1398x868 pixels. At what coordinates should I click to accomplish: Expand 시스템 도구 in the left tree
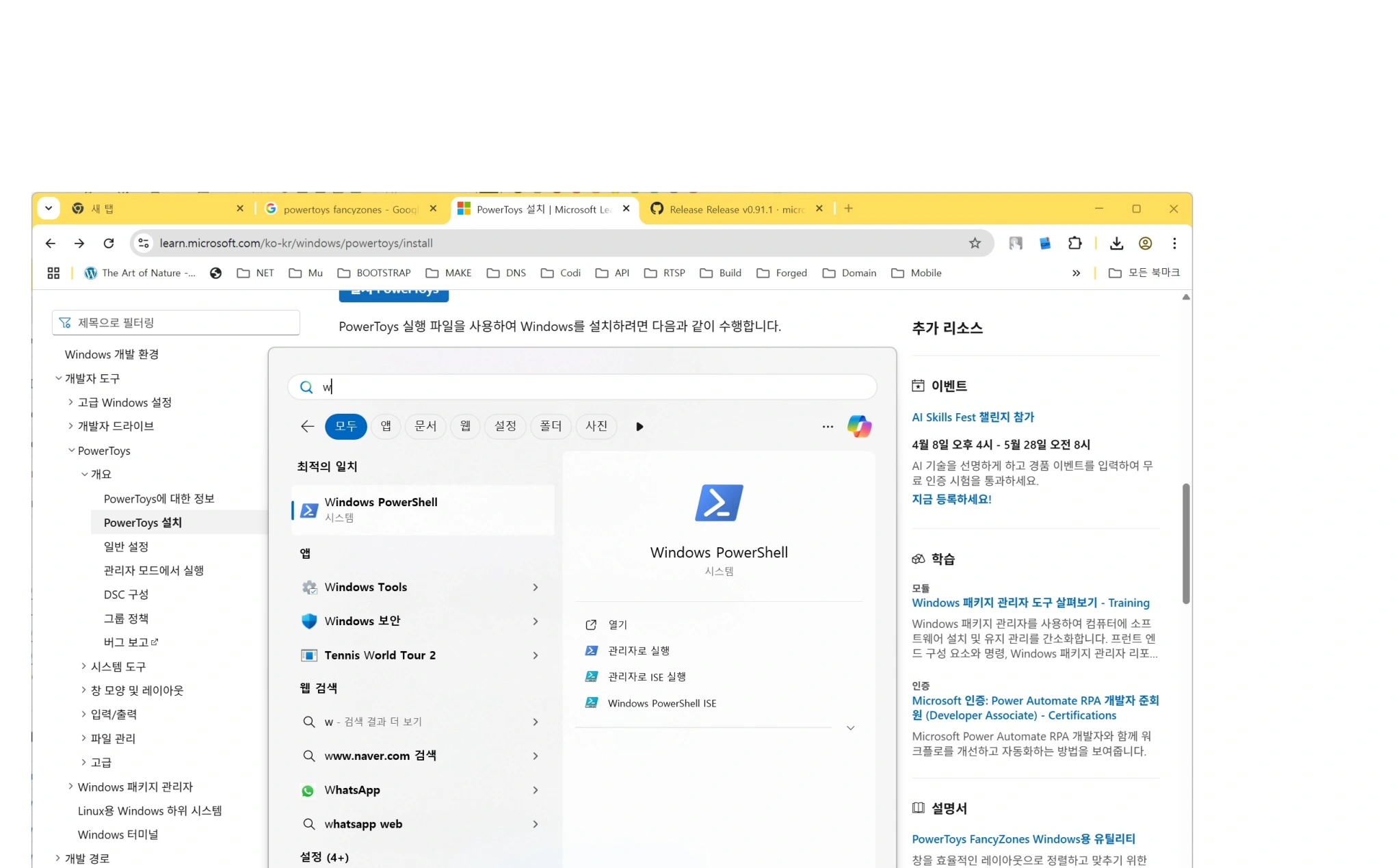point(83,666)
